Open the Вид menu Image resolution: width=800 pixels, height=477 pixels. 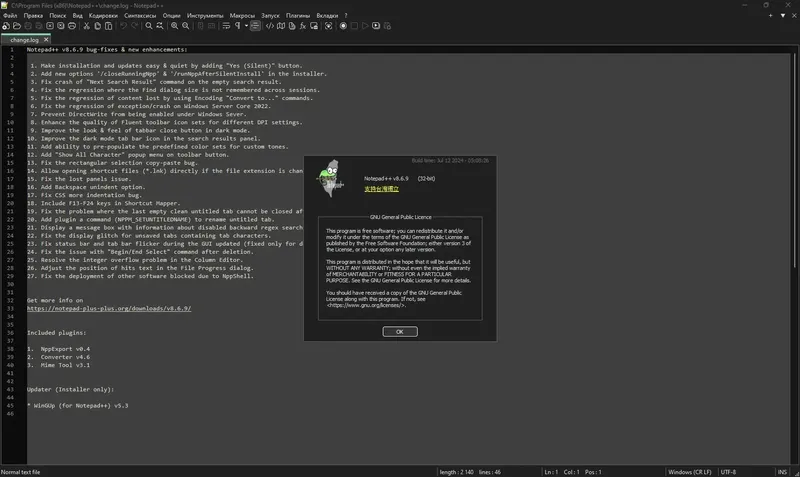tap(78, 15)
